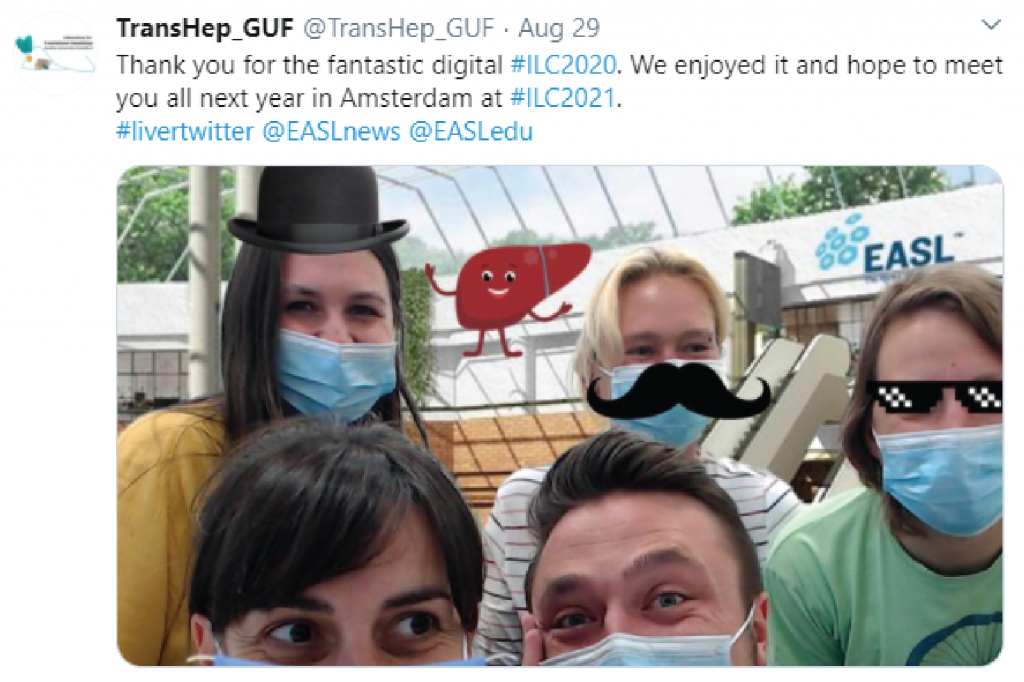The width and height of the screenshot is (1024, 682).
Task: Expand the tweet options chevron menu
Action: pyautogui.click(x=991, y=26)
